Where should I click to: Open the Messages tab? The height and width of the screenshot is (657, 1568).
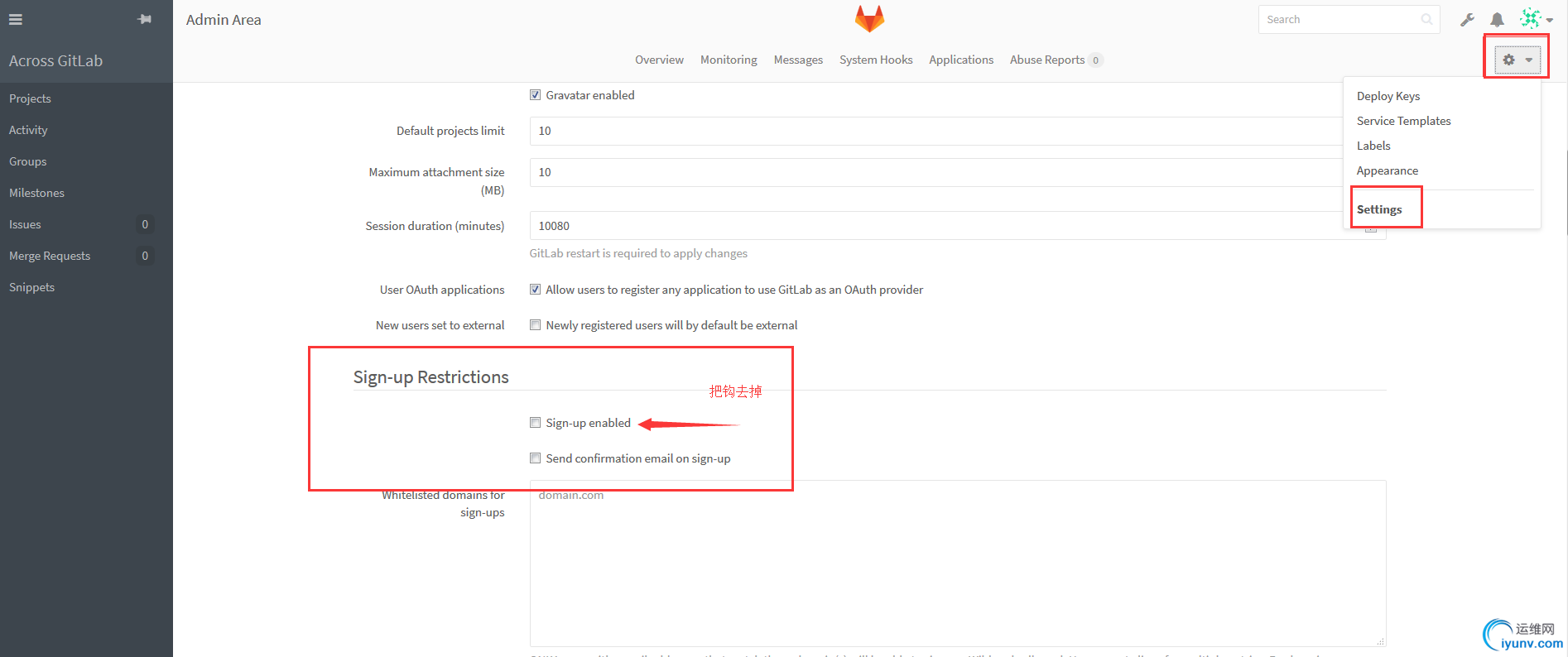click(x=798, y=60)
